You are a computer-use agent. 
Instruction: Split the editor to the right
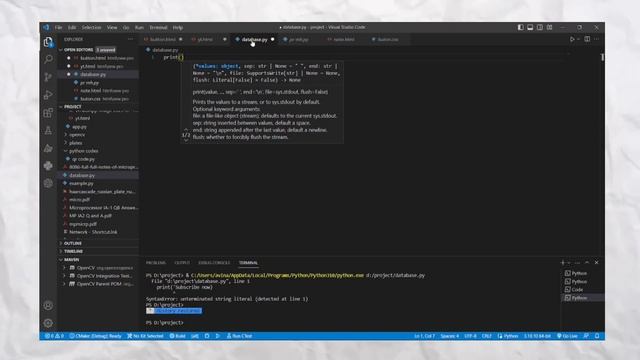(587, 39)
